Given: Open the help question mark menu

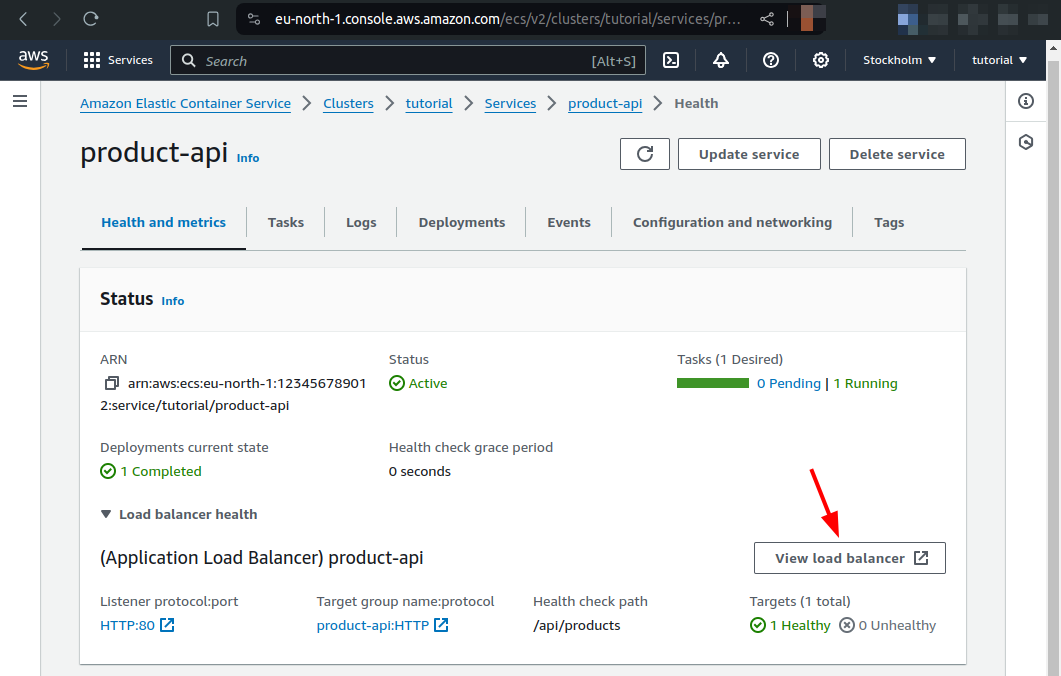Looking at the screenshot, I should tap(771, 60).
